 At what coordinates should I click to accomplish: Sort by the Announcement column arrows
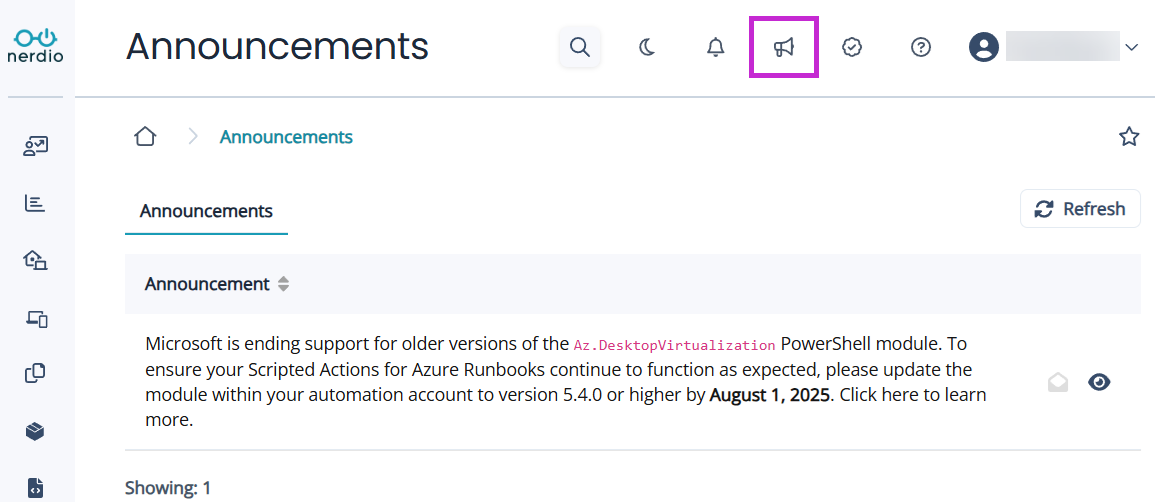pyautogui.click(x=284, y=284)
